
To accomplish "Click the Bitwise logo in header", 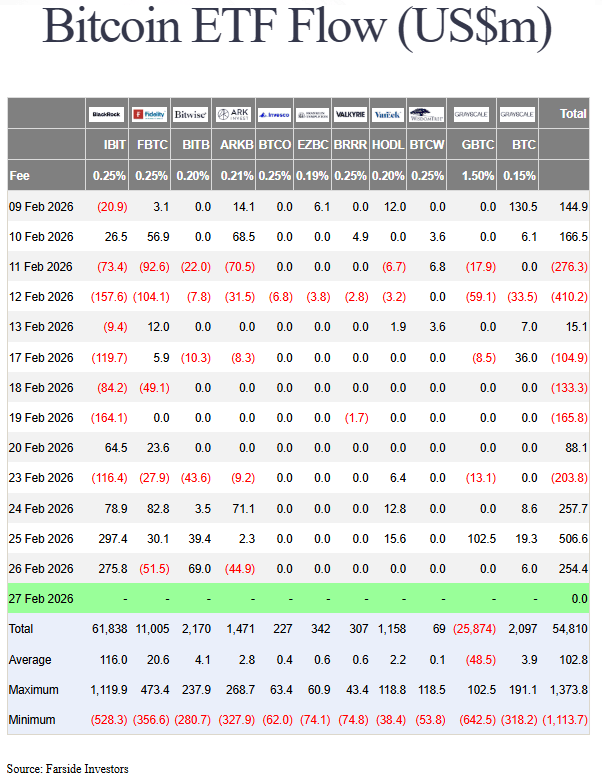I will coord(191,114).
